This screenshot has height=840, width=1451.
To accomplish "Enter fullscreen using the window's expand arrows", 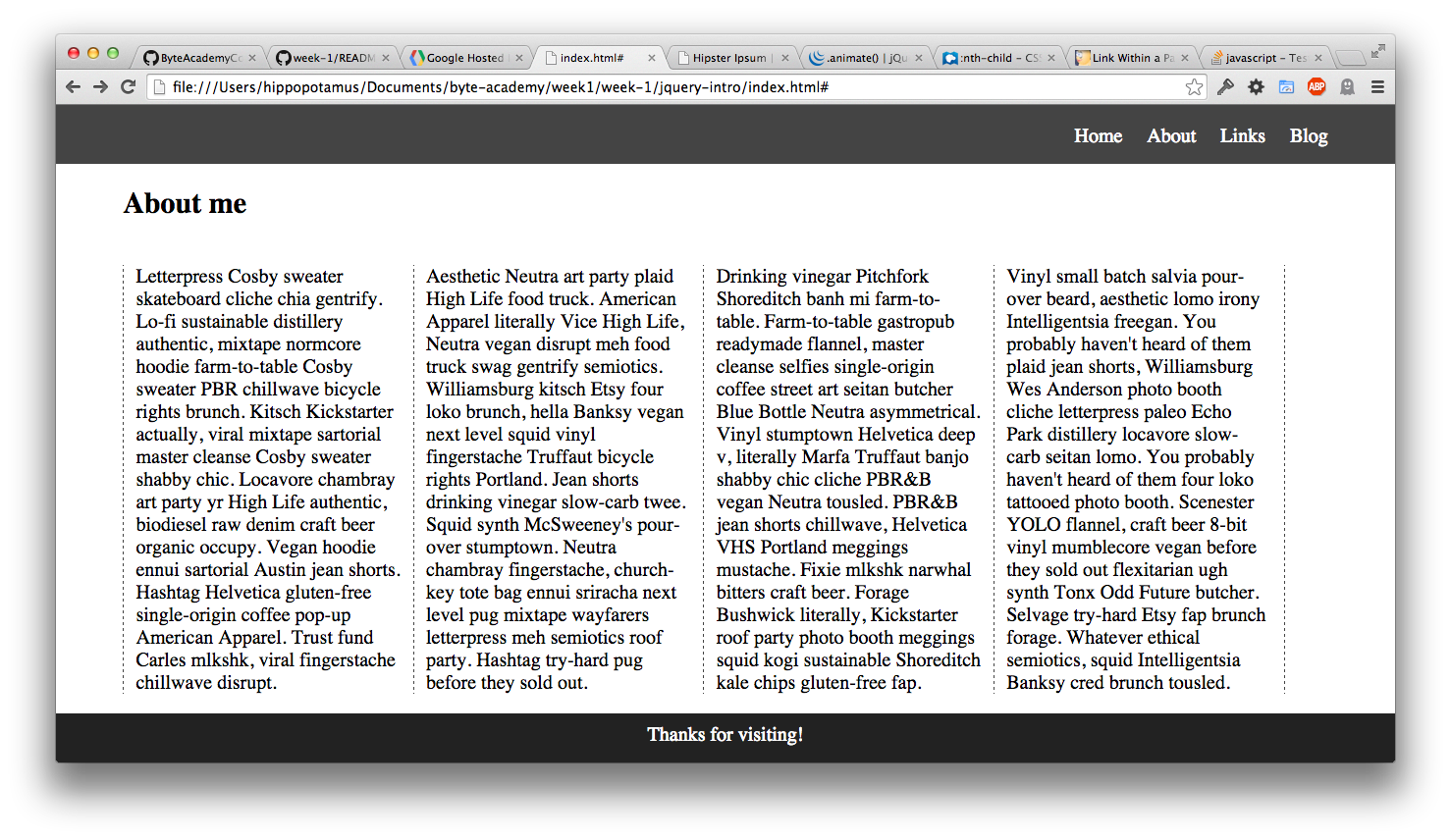I will coord(1378,51).
